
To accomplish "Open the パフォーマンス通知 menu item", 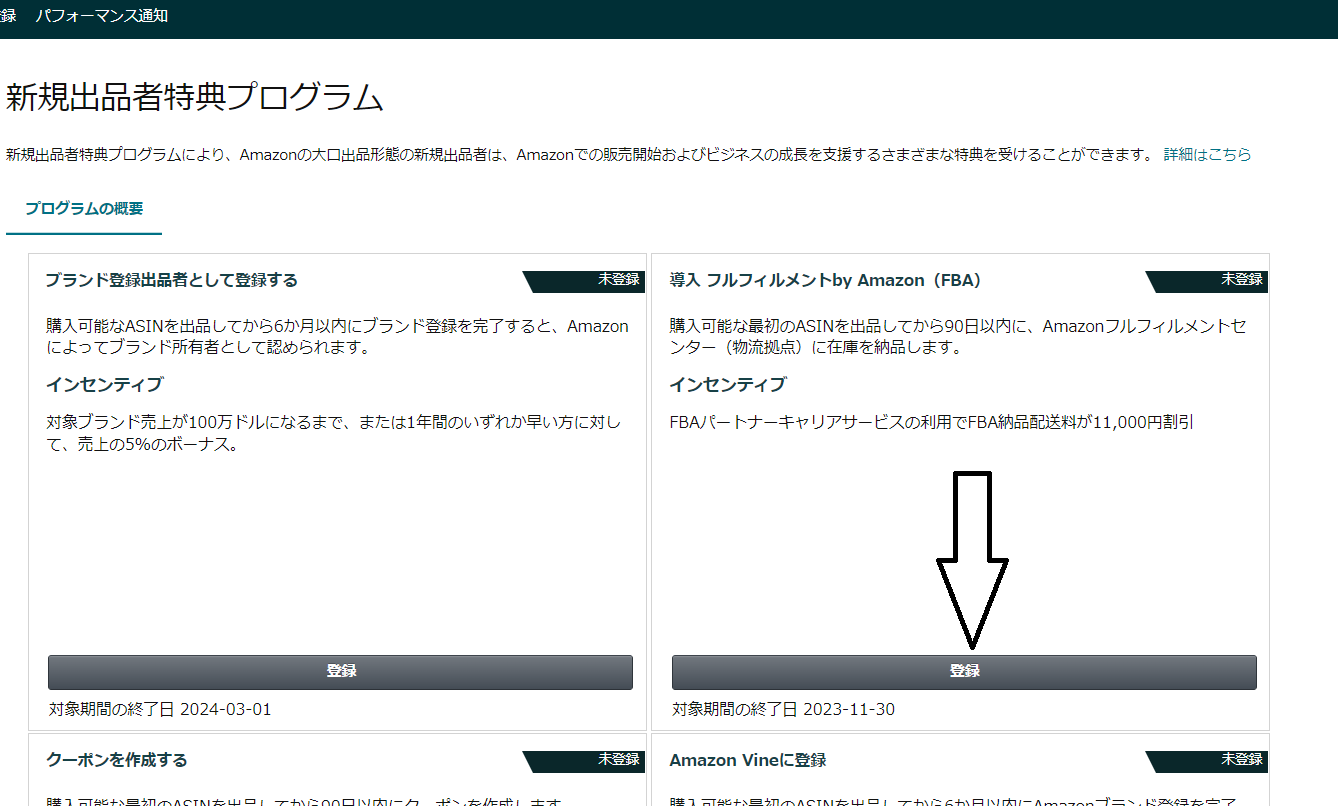I will 101,17.
